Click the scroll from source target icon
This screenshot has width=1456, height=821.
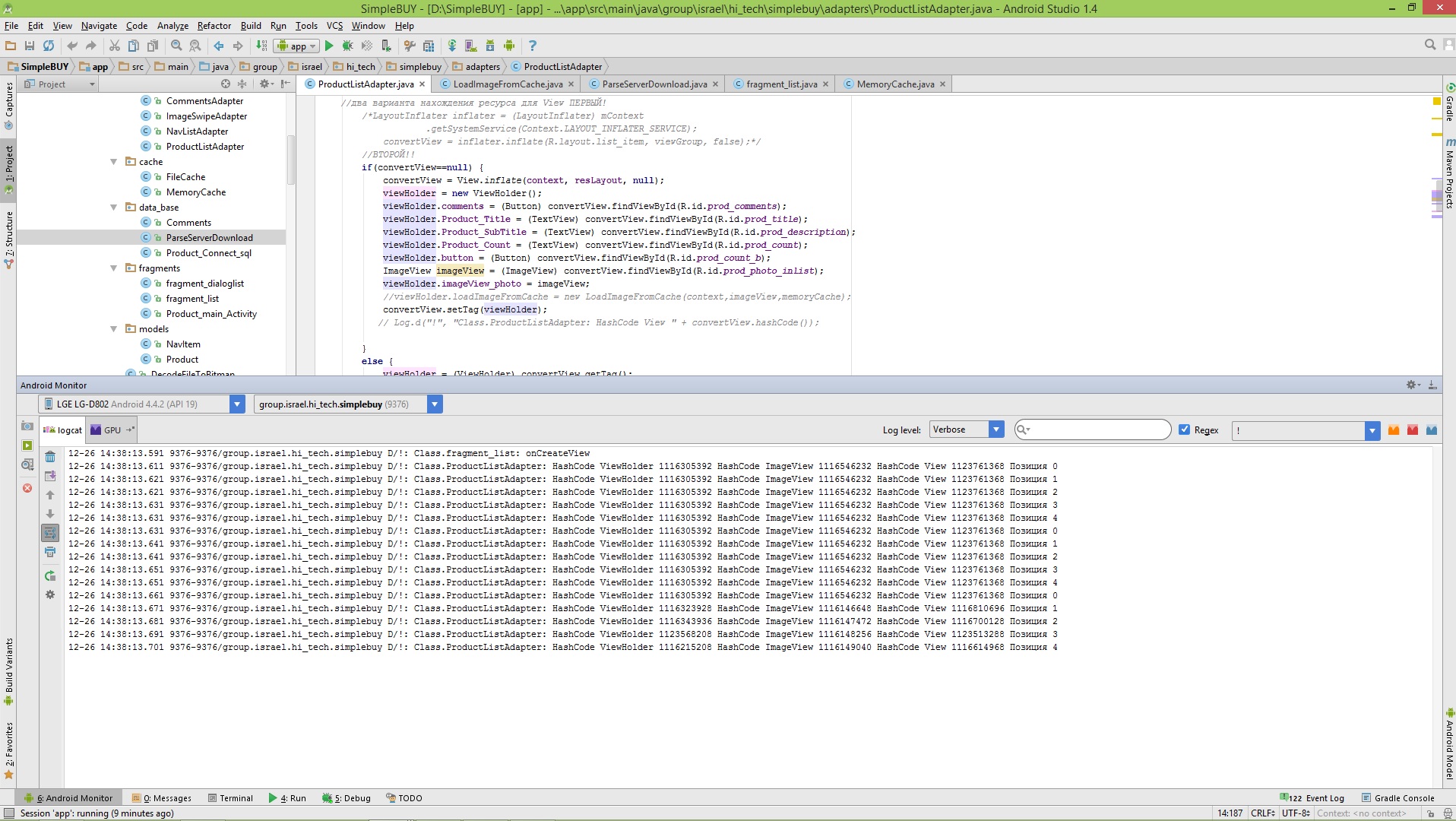(226, 84)
